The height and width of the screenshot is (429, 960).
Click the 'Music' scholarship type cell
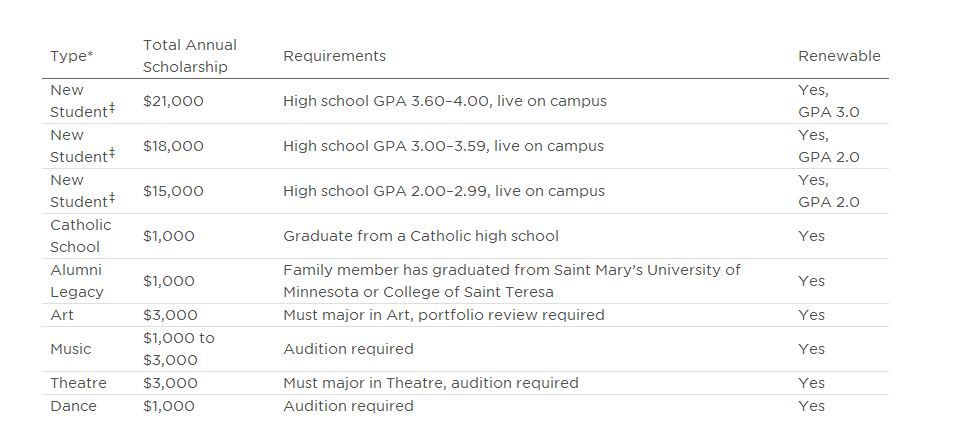[70, 349]
